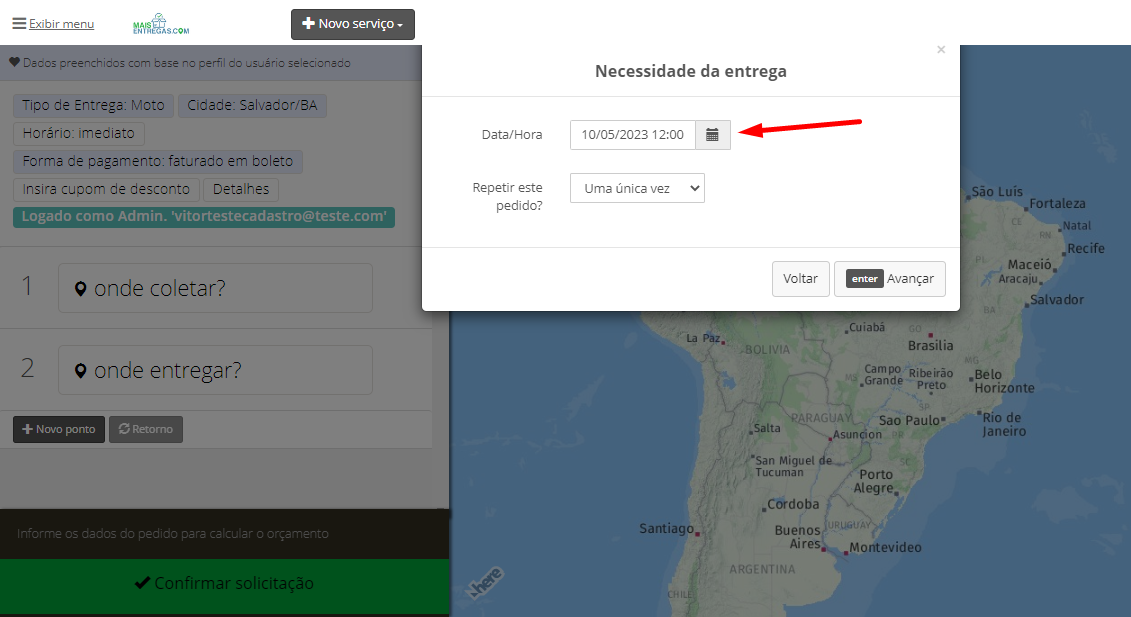The width and height of the screenshot is (1131, 617).
Task: Click the MaisEntregas.com logo
Action: [161, 25]
